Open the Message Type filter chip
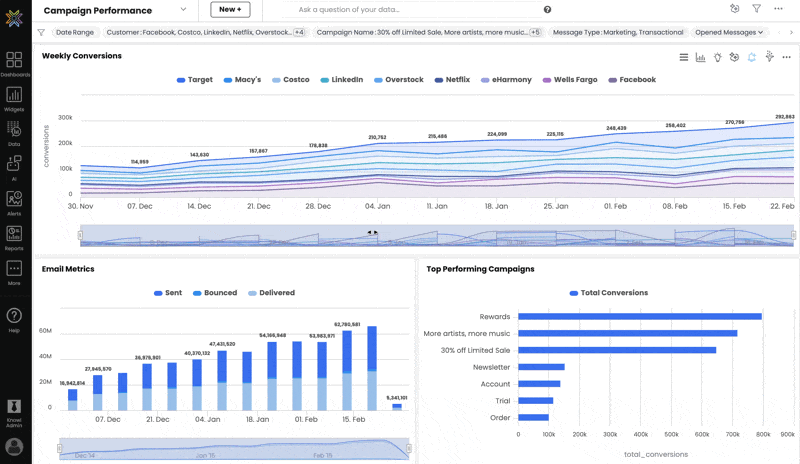 [618, 32]
